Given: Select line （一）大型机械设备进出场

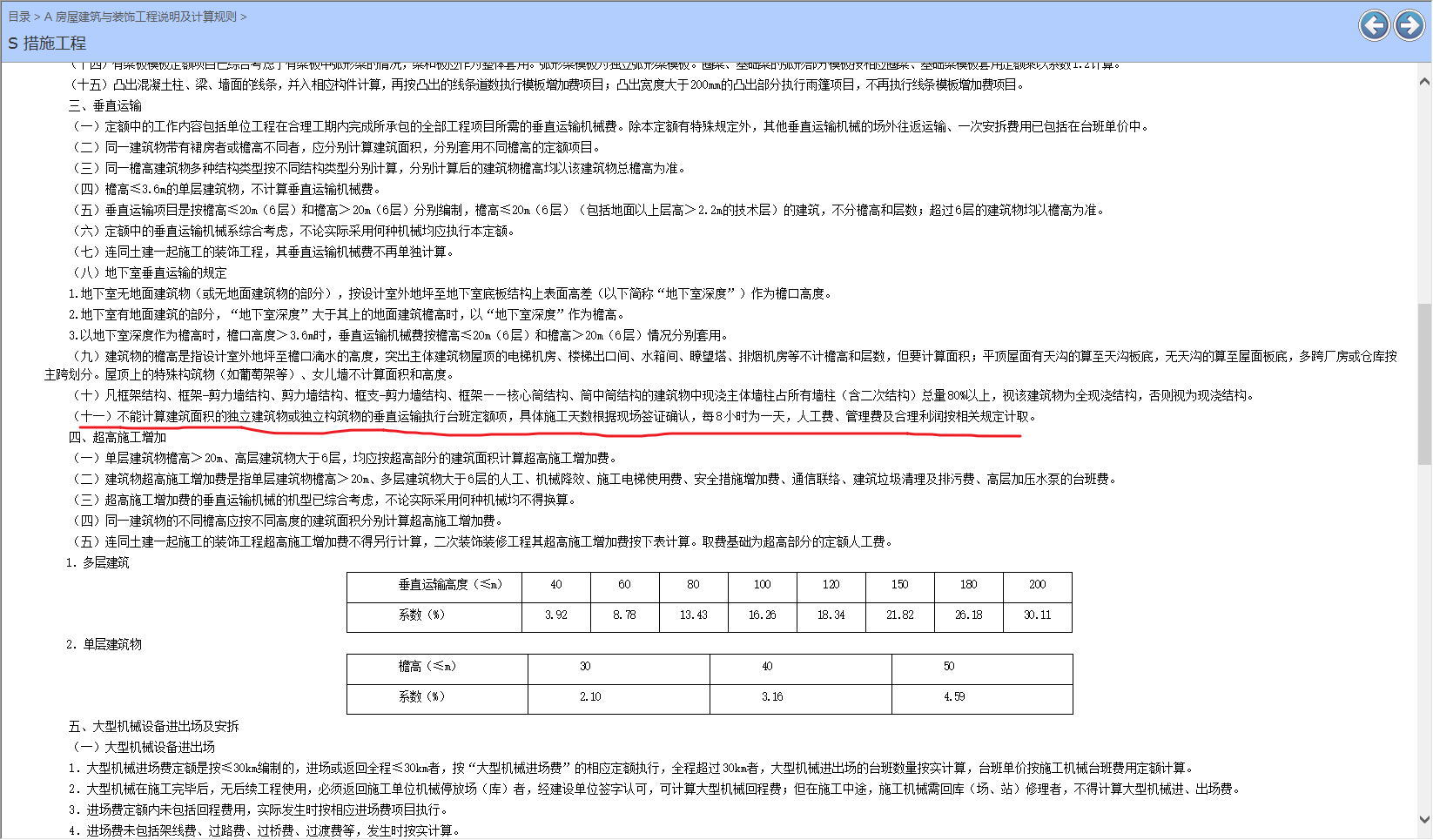Looking at the screenshot, I should 142,747.
